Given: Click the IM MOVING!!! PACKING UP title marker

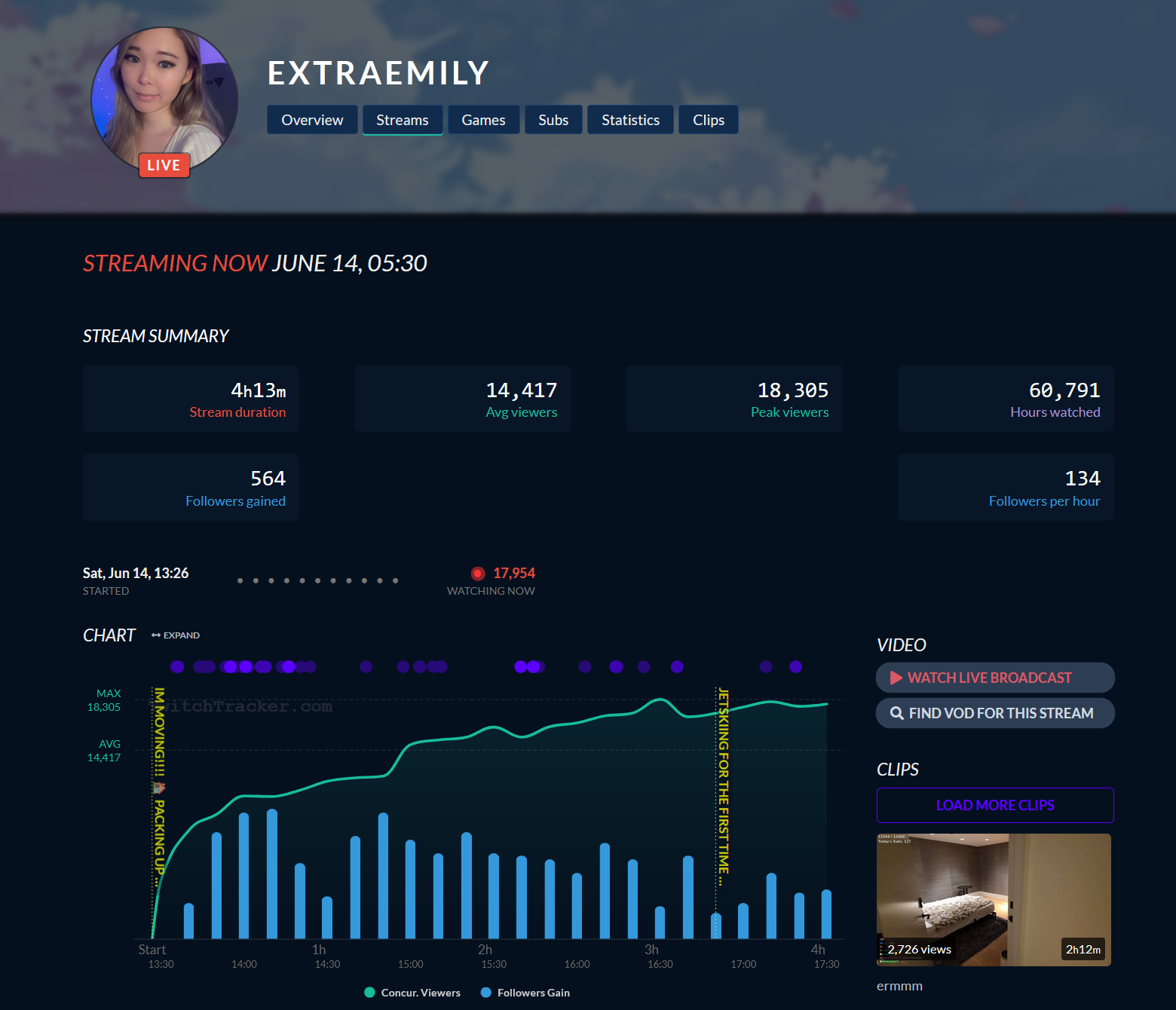Looking at the screenshot, I should (x=159, y=787).
